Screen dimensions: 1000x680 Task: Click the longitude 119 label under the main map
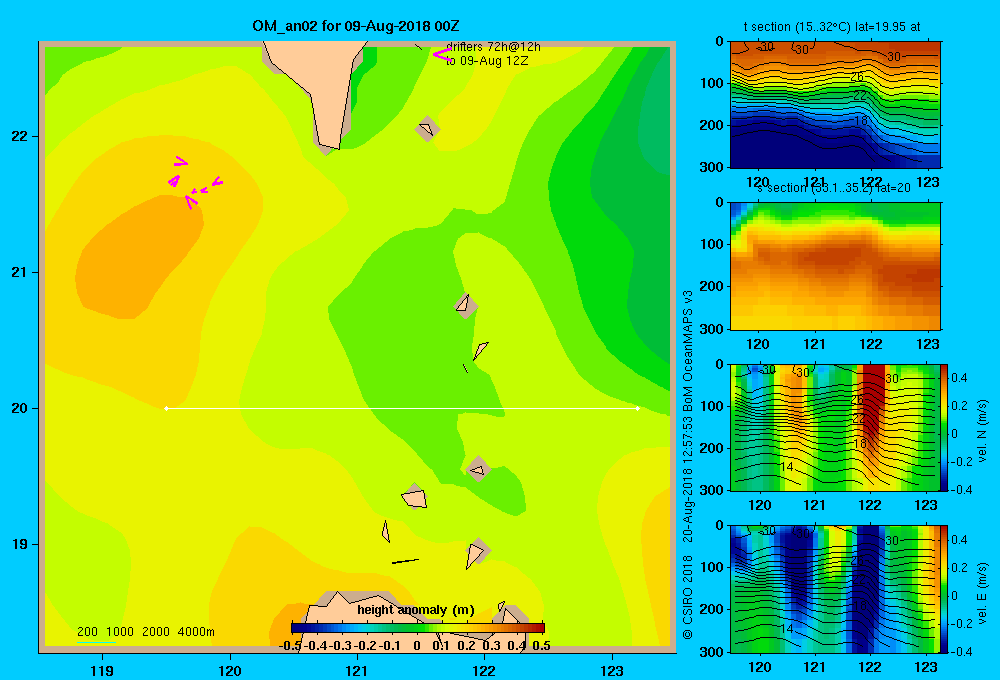[102, 671]
